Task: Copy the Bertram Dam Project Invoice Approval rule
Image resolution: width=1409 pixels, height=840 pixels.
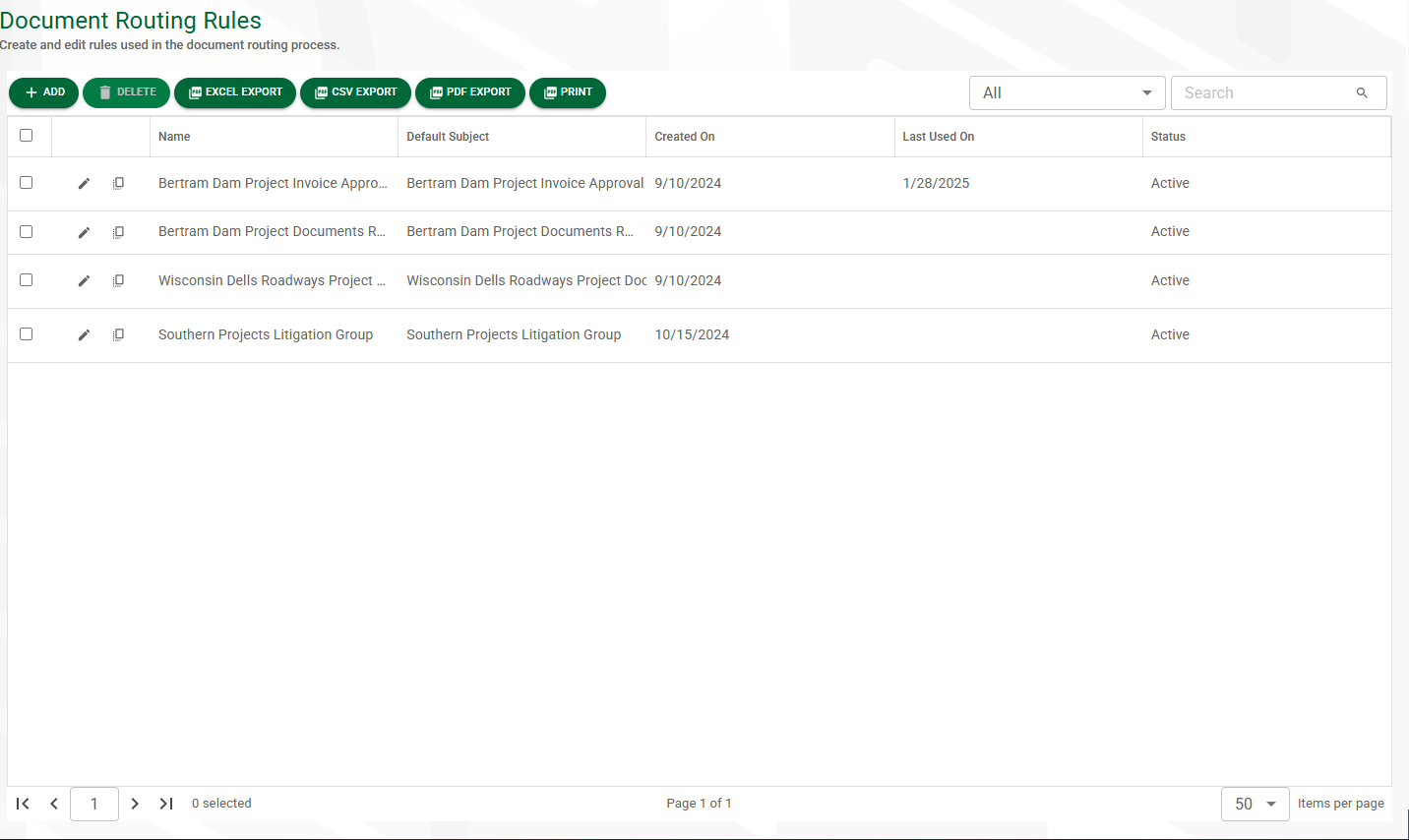Action: pyautogui.click(x=118, y=184)
